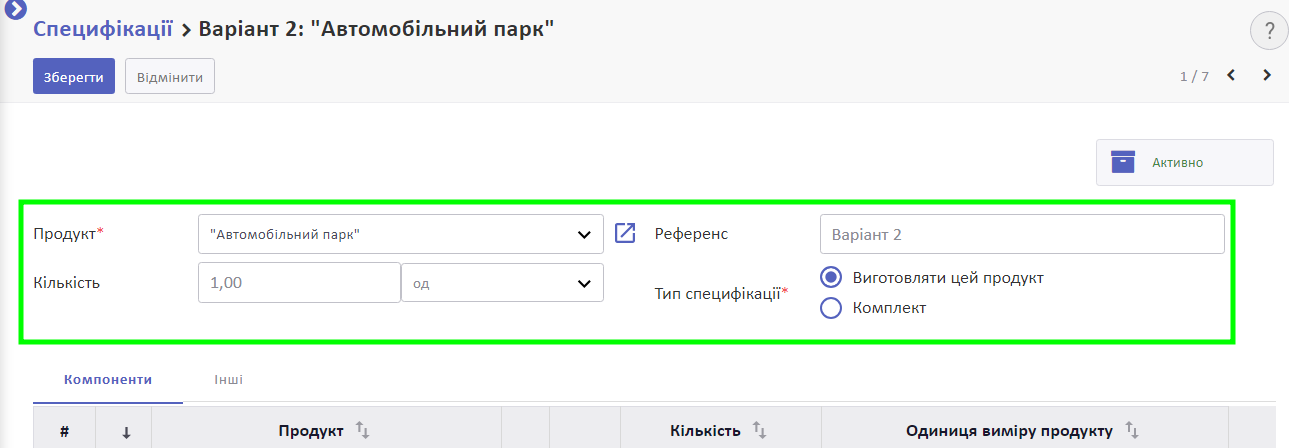The width and height of the screenshot is (1289, 448).
Task: Select the 'Комплект' radio option
Action: (x=831, y=308)
